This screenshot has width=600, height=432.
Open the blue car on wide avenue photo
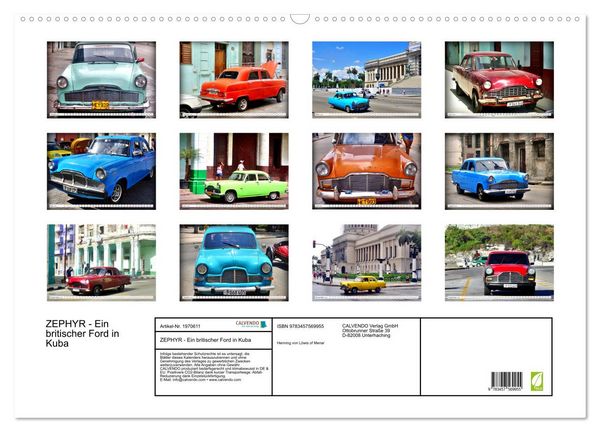point(367,80)
